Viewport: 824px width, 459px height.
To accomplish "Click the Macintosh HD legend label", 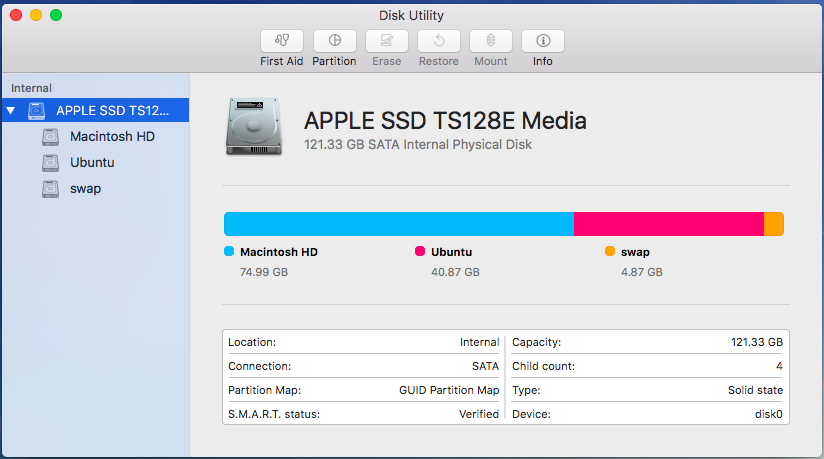I will point(279,252).
